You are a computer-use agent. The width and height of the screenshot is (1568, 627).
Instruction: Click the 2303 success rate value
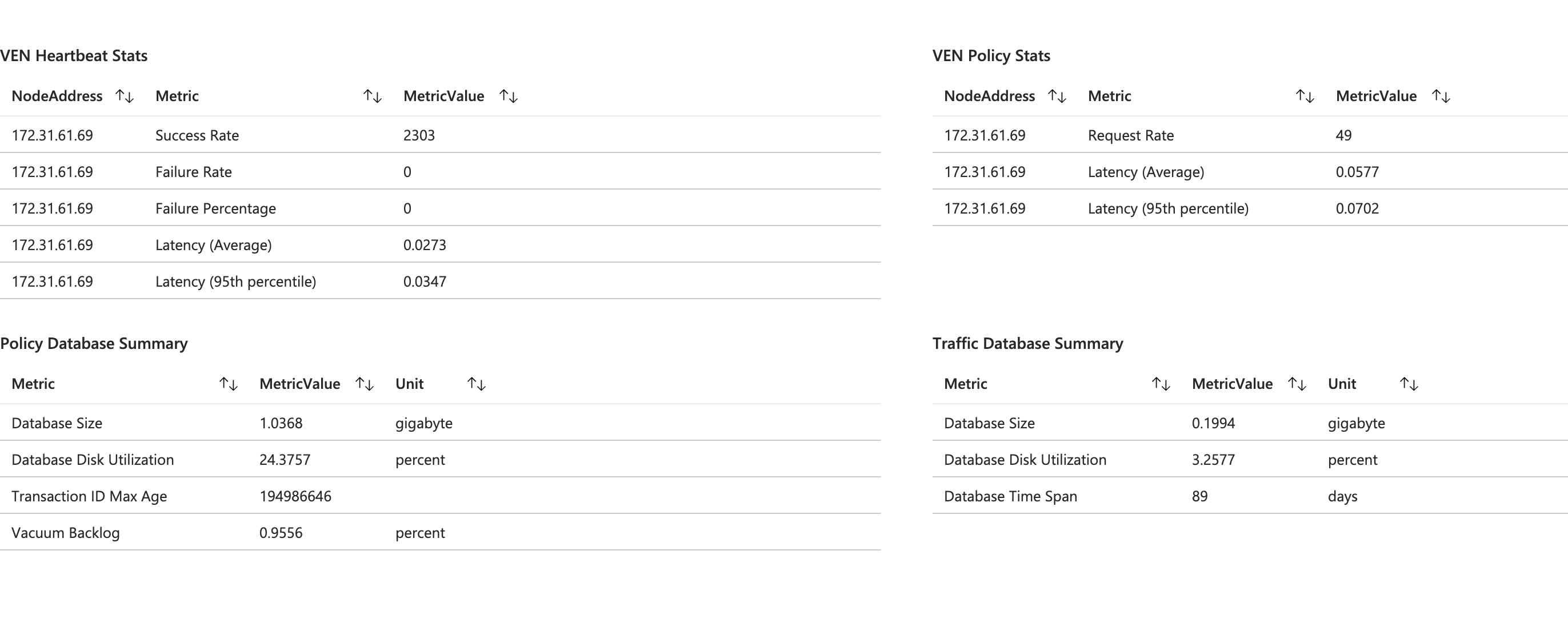tap(419, 135)
